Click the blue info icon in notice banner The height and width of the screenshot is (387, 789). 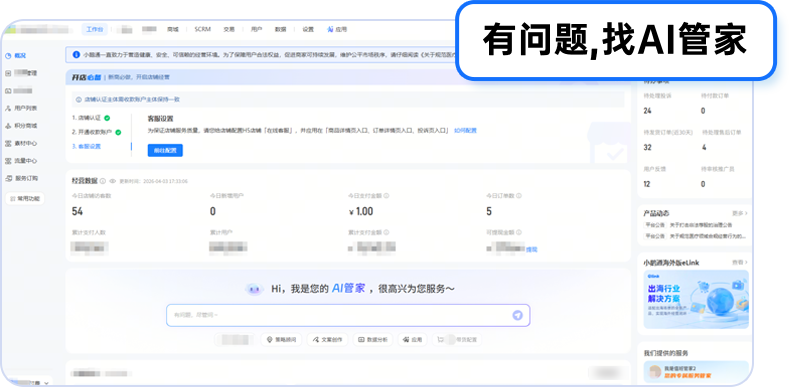[x=76, y=54]
